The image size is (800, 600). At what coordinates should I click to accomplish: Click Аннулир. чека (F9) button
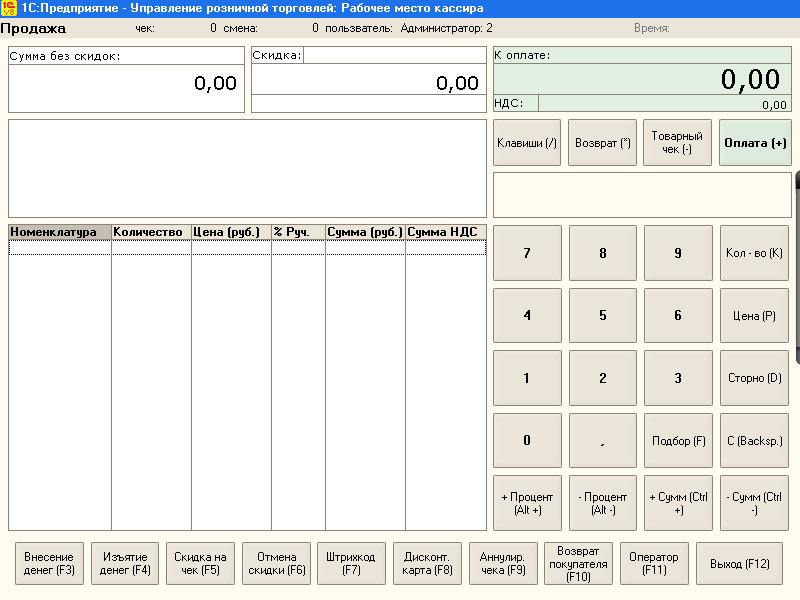503,563
